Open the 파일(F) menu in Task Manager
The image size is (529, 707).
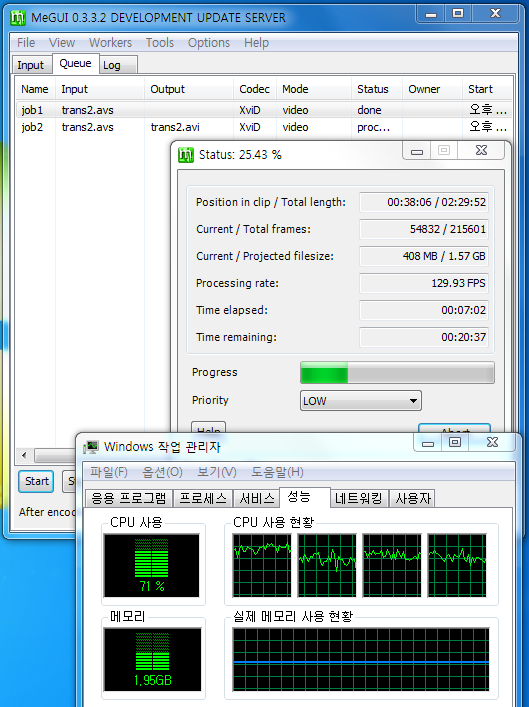[x=109, y=472]
